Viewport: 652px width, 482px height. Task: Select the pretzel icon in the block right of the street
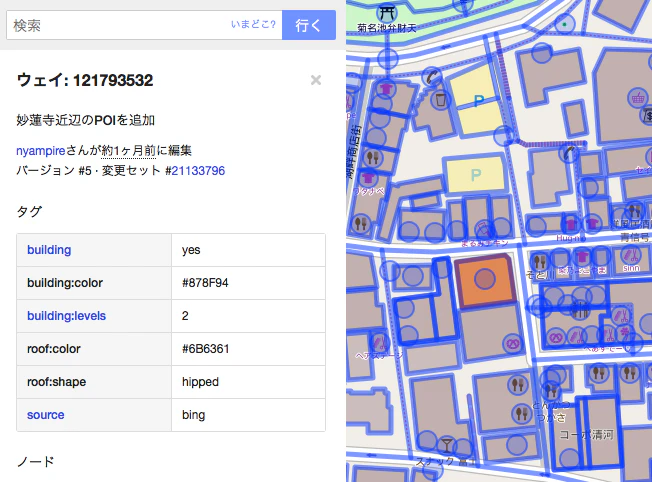tap(556, 337)
